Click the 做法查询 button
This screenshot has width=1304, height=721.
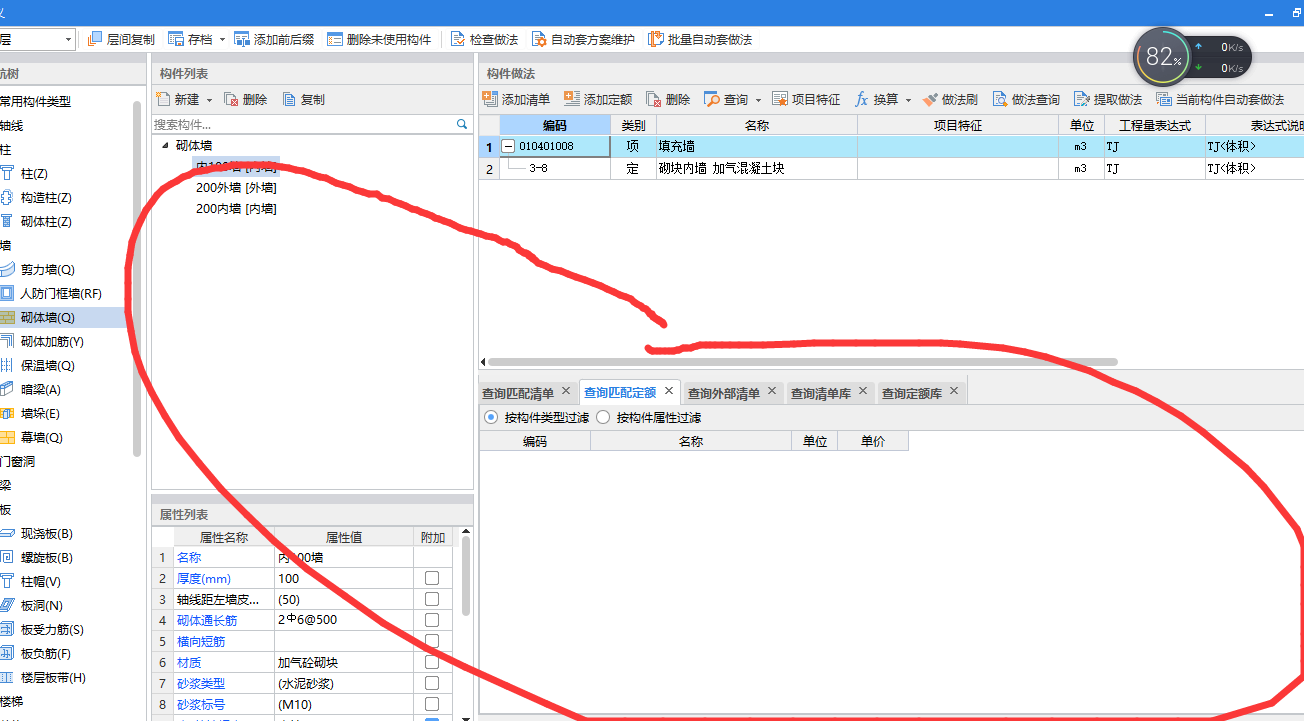point(1026,99)
